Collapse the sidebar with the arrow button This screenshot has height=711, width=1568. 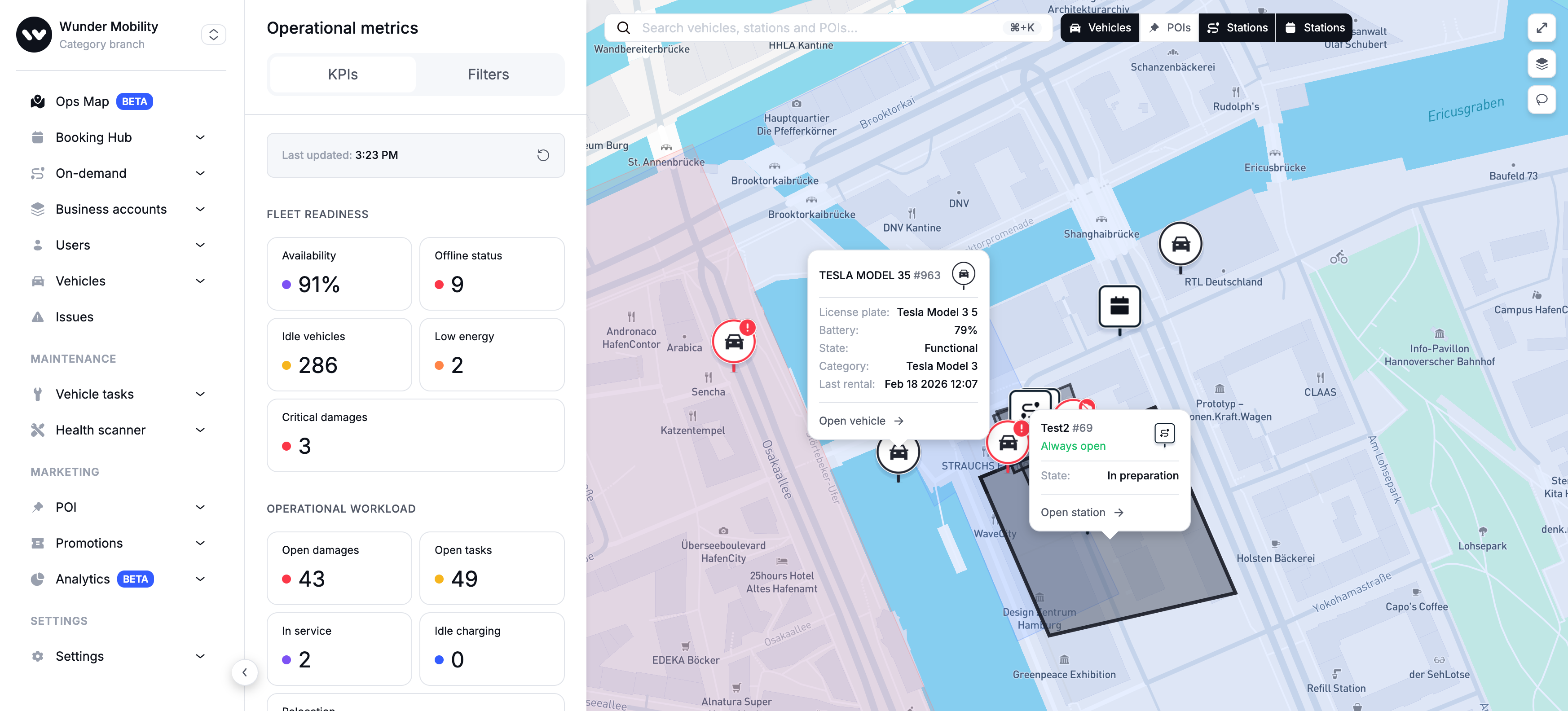coord(244,672)
